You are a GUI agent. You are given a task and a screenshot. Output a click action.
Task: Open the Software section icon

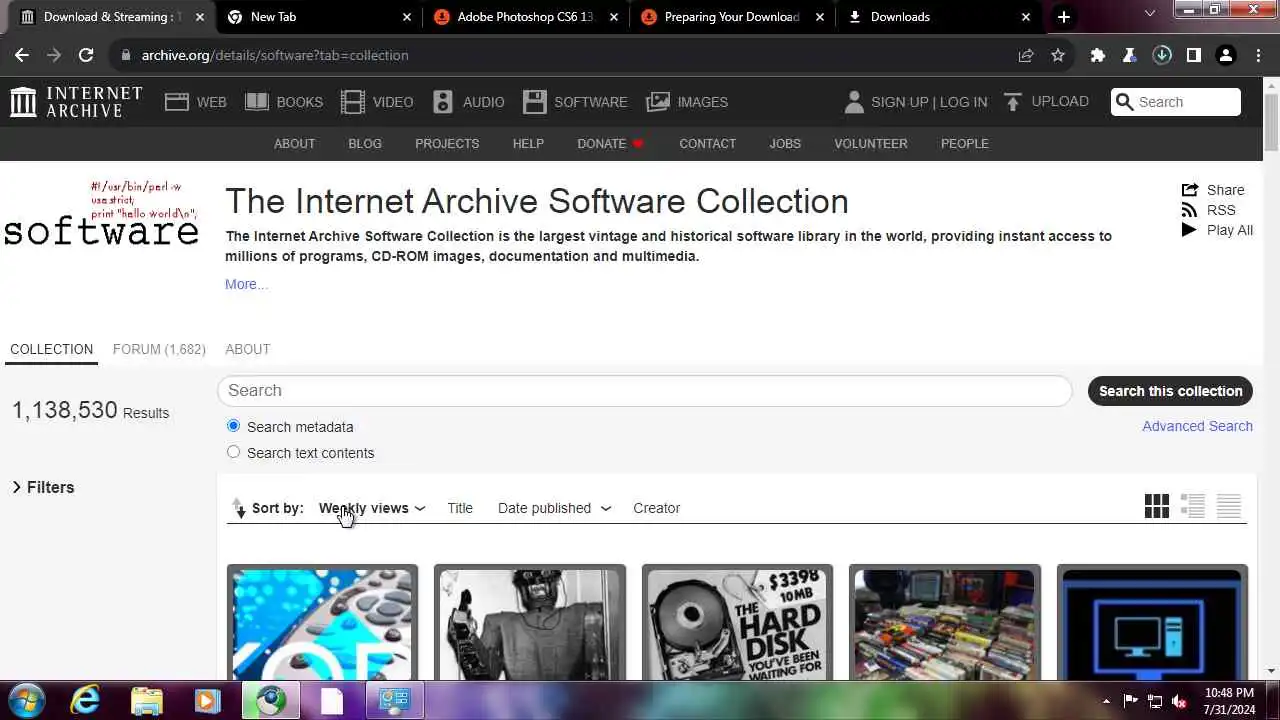[535, 102]
